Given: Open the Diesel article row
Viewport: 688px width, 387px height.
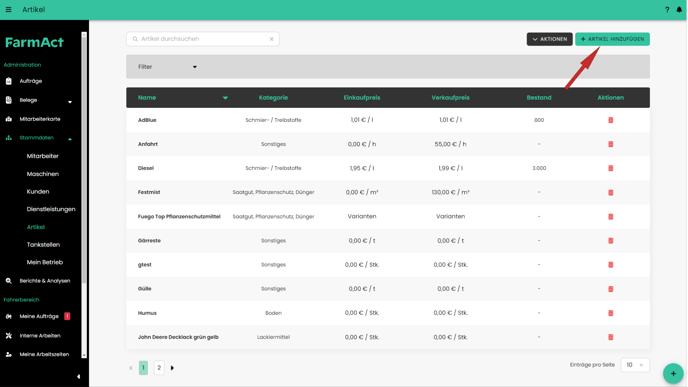Looking at the screenshot, I should [388, 168].
